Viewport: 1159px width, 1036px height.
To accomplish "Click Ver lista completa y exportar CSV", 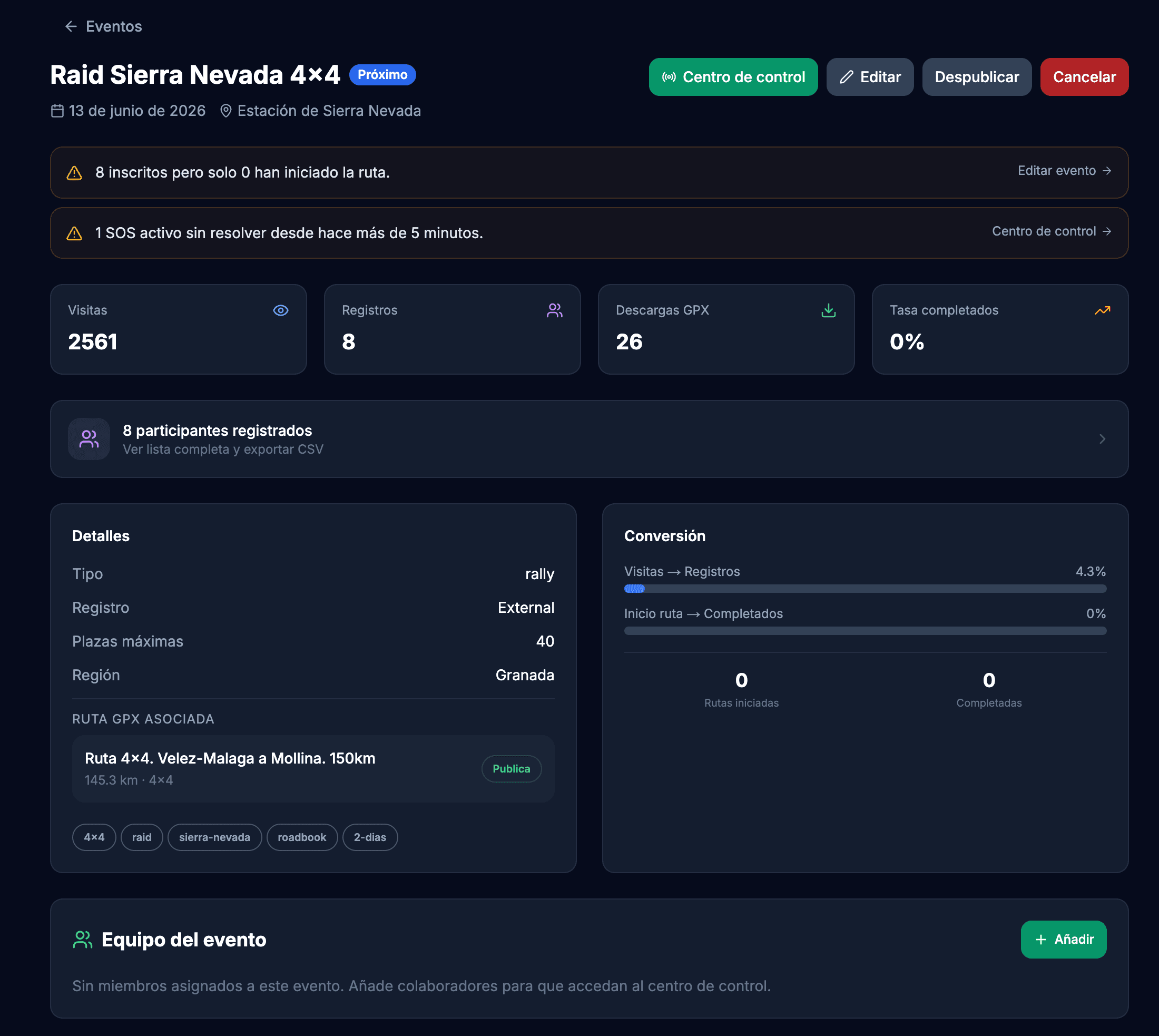I will (223, 449).
